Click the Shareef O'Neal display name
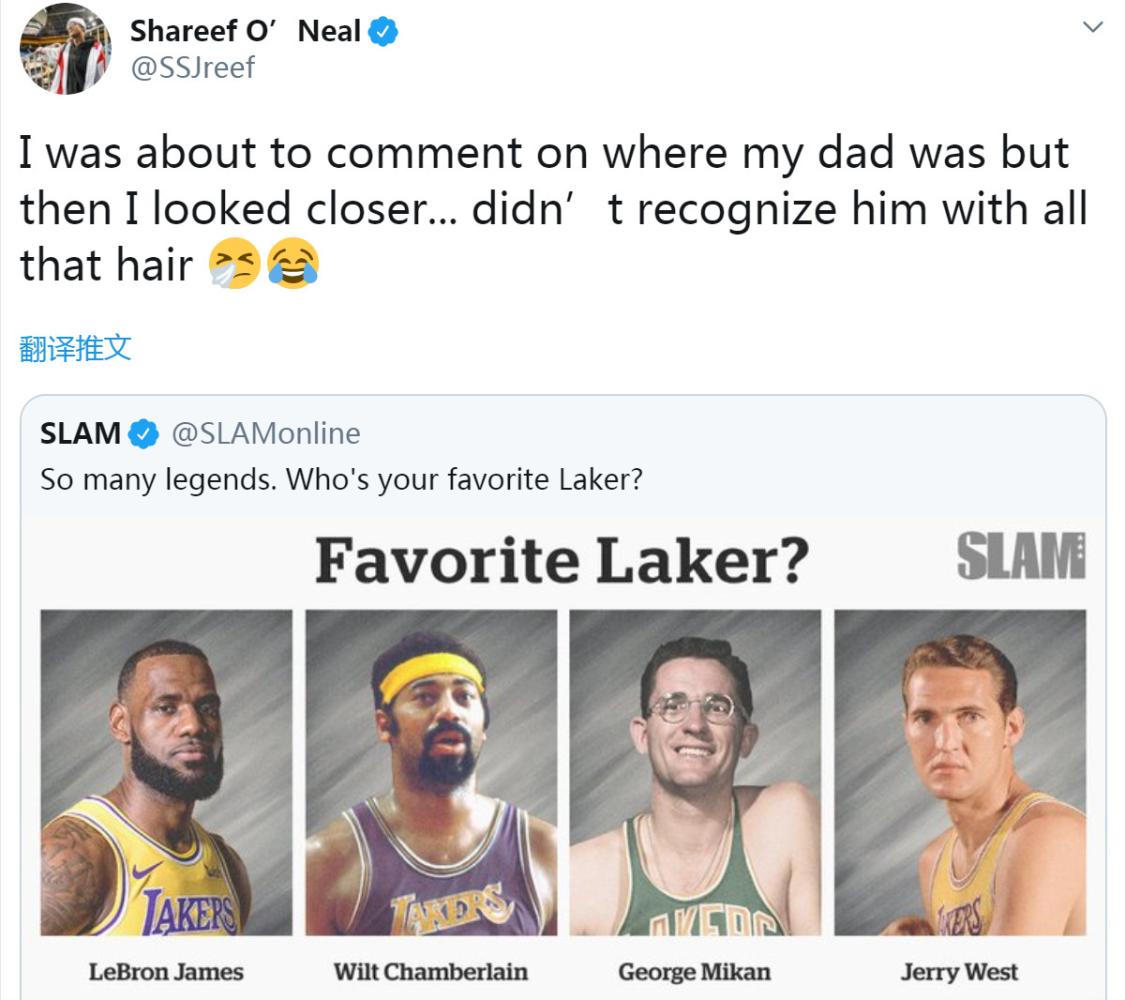 (x=245, y=32)
